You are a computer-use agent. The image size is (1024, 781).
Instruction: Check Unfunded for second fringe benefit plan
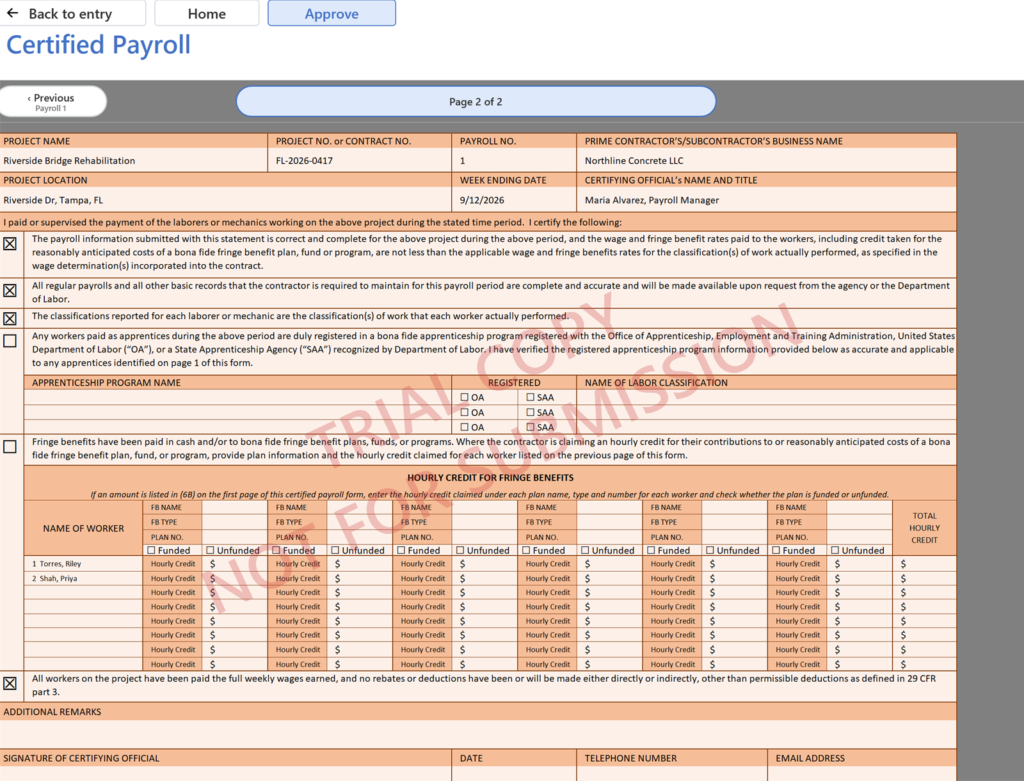(x=335, y=550)
